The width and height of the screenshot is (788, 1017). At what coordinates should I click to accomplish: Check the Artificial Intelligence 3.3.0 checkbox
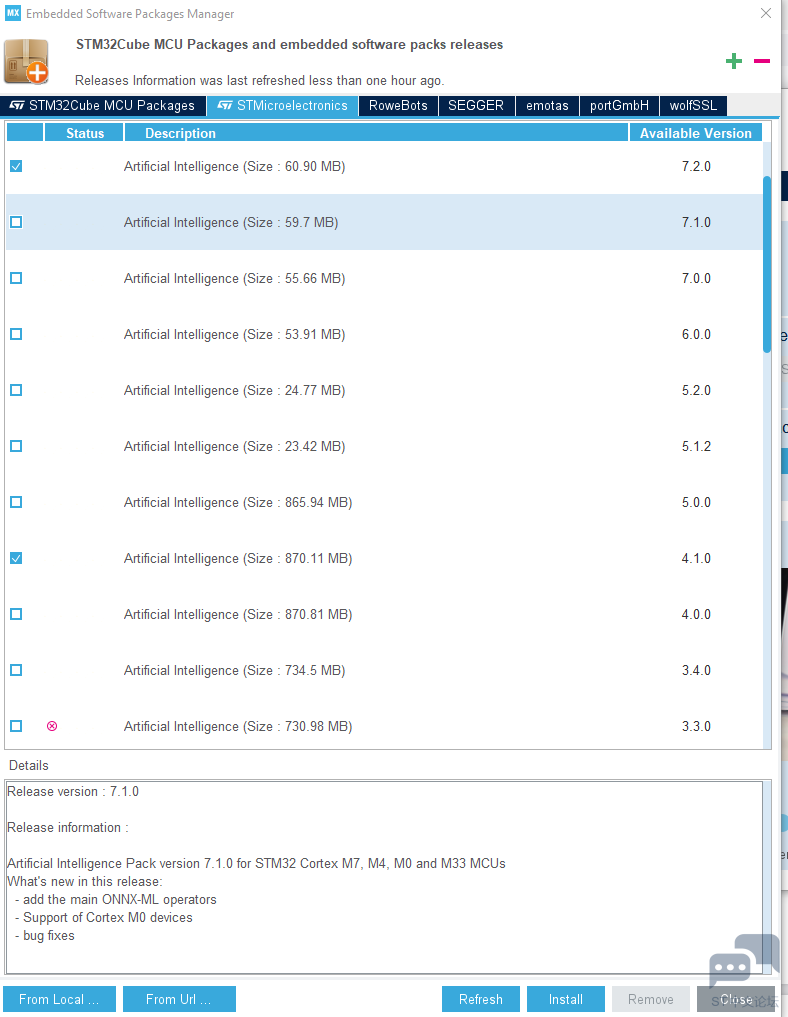[x=16, y=726]
